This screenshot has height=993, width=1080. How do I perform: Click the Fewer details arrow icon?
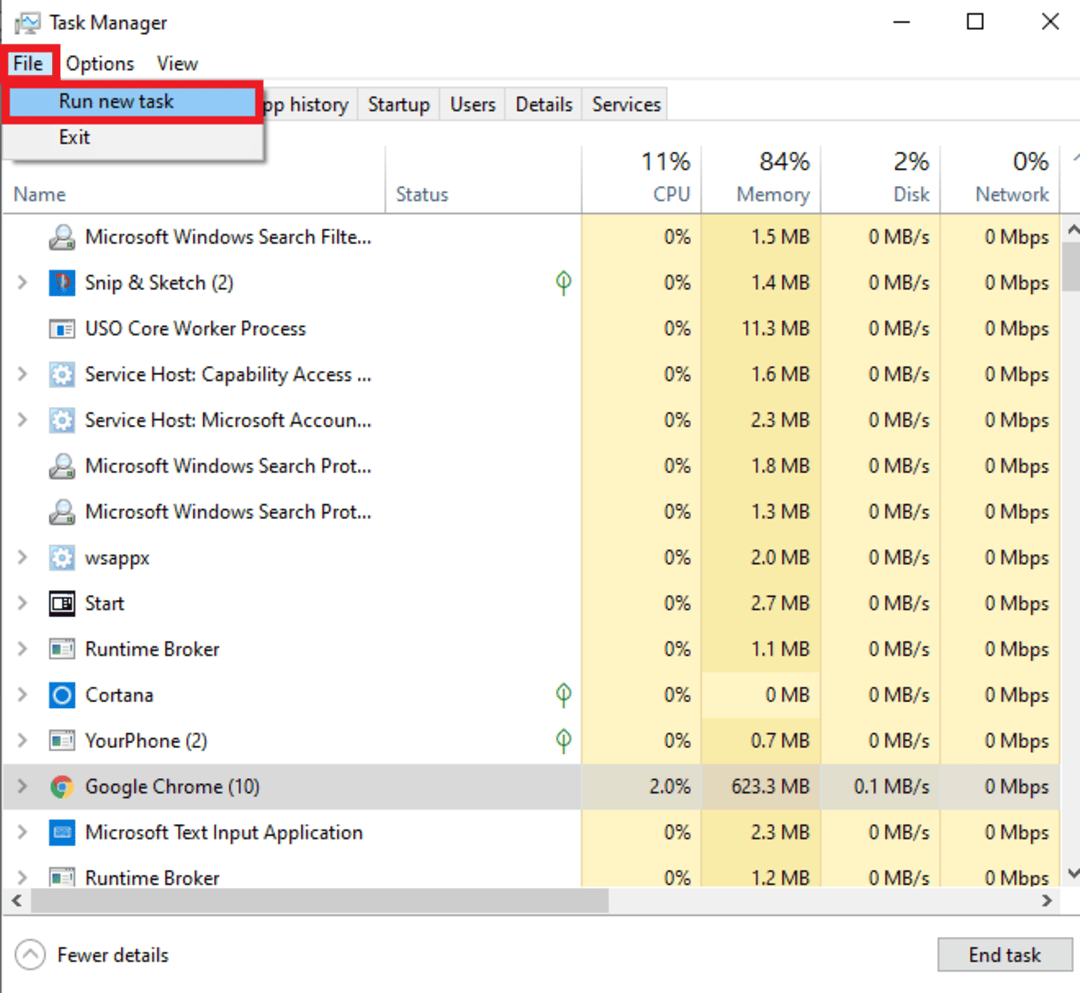[30, 955]
